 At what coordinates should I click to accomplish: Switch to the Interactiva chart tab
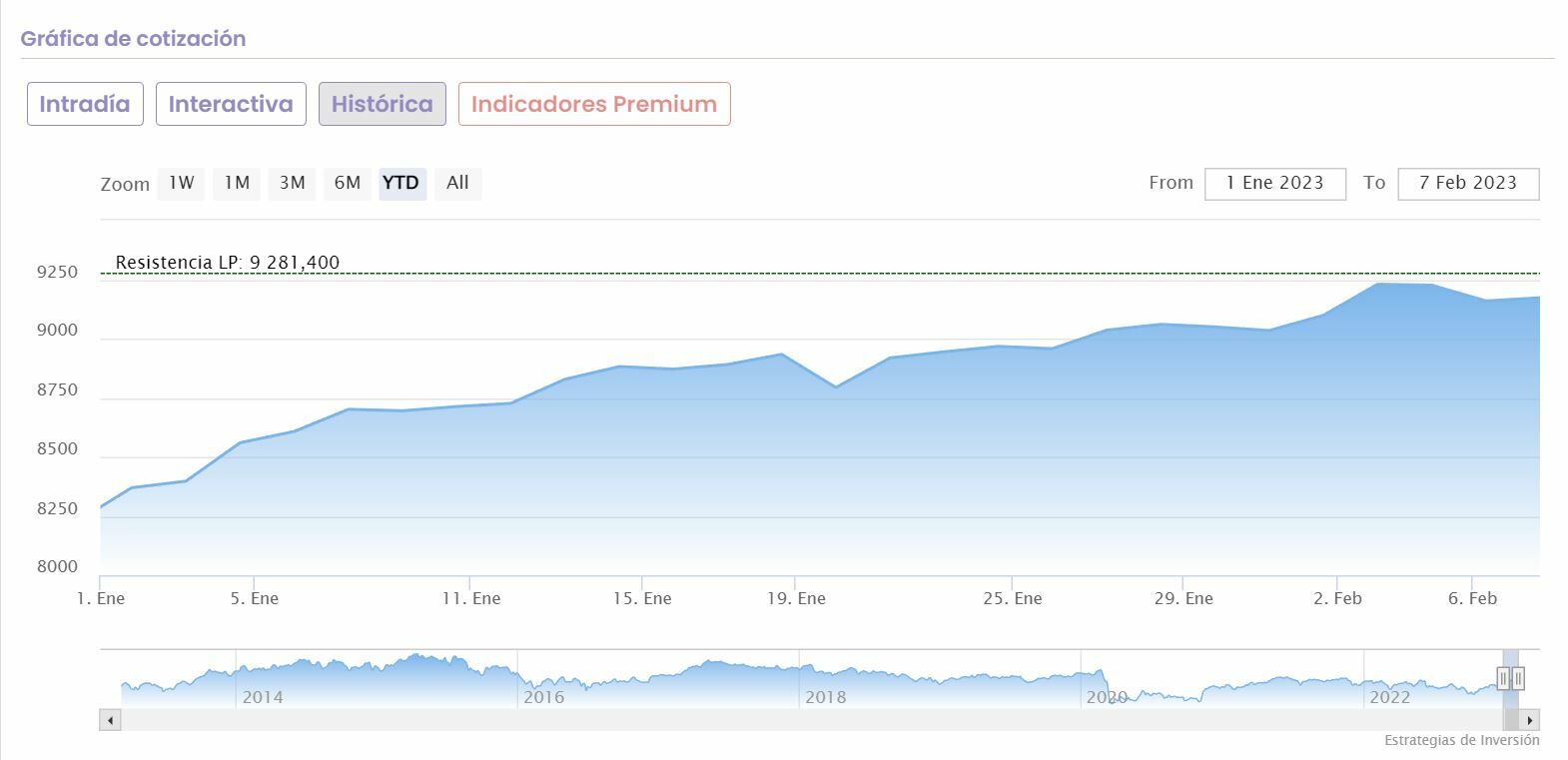pos(231,104)
